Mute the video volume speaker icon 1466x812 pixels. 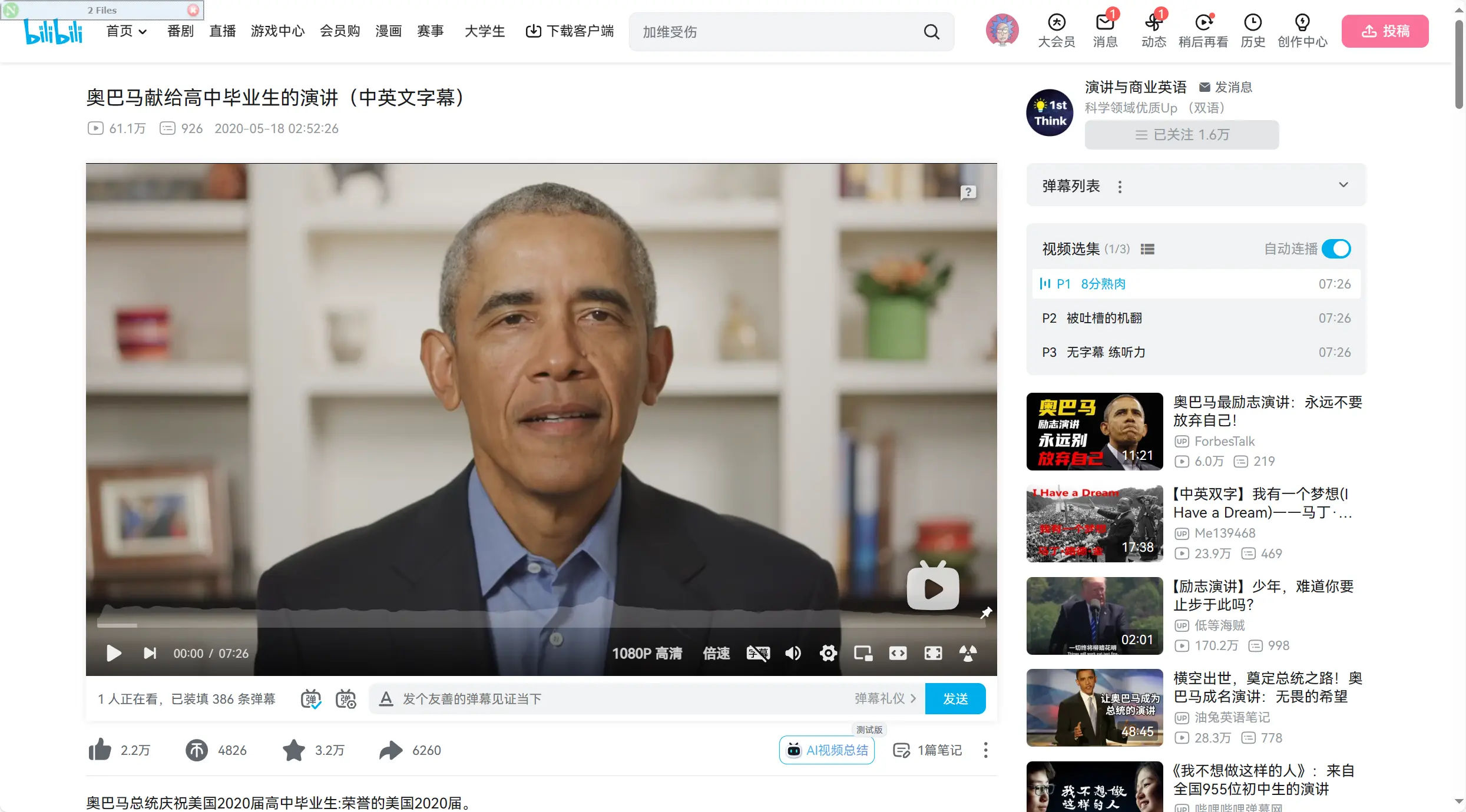point(793,653)
